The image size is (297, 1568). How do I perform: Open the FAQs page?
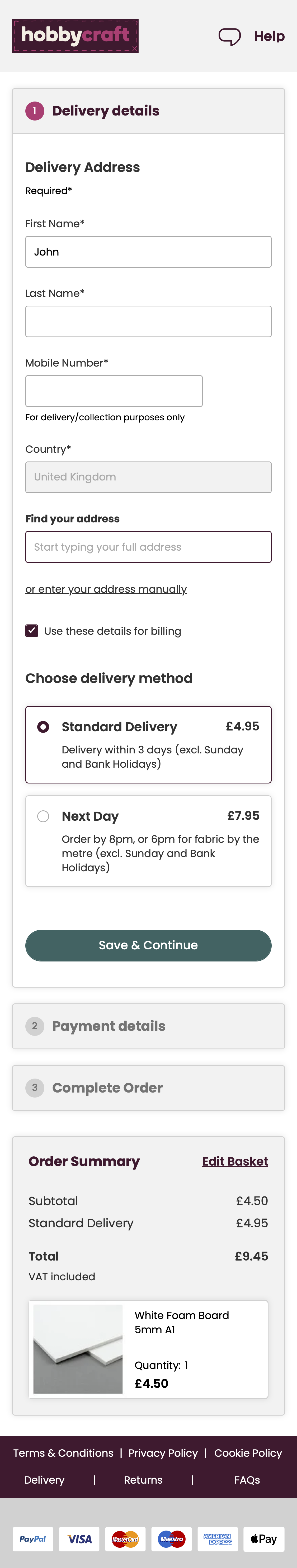248,1480
